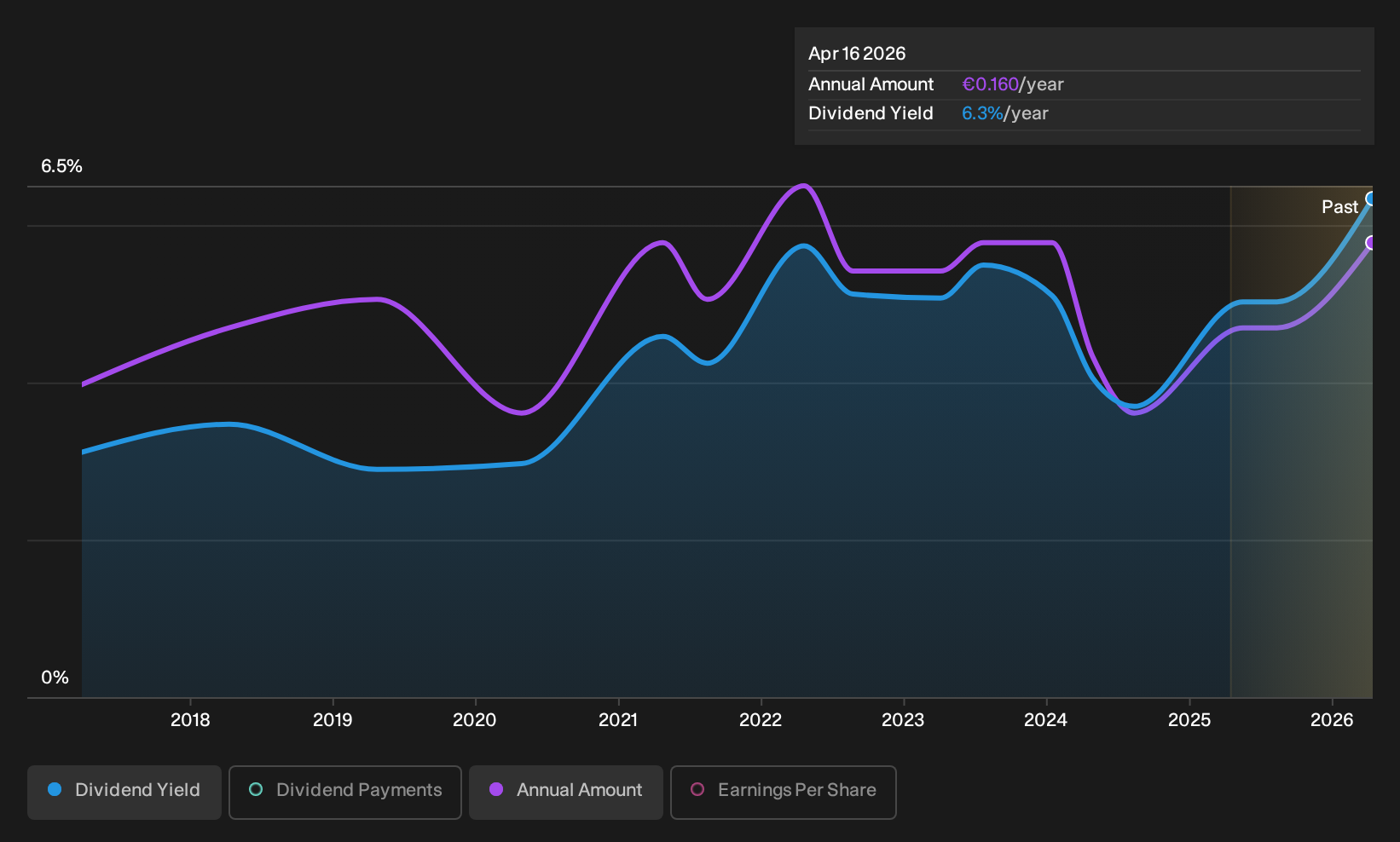Viewport: 1400px width, 842px height.
Task: Select the blue endpoint marker on yield line
Action: point(1371,199)
